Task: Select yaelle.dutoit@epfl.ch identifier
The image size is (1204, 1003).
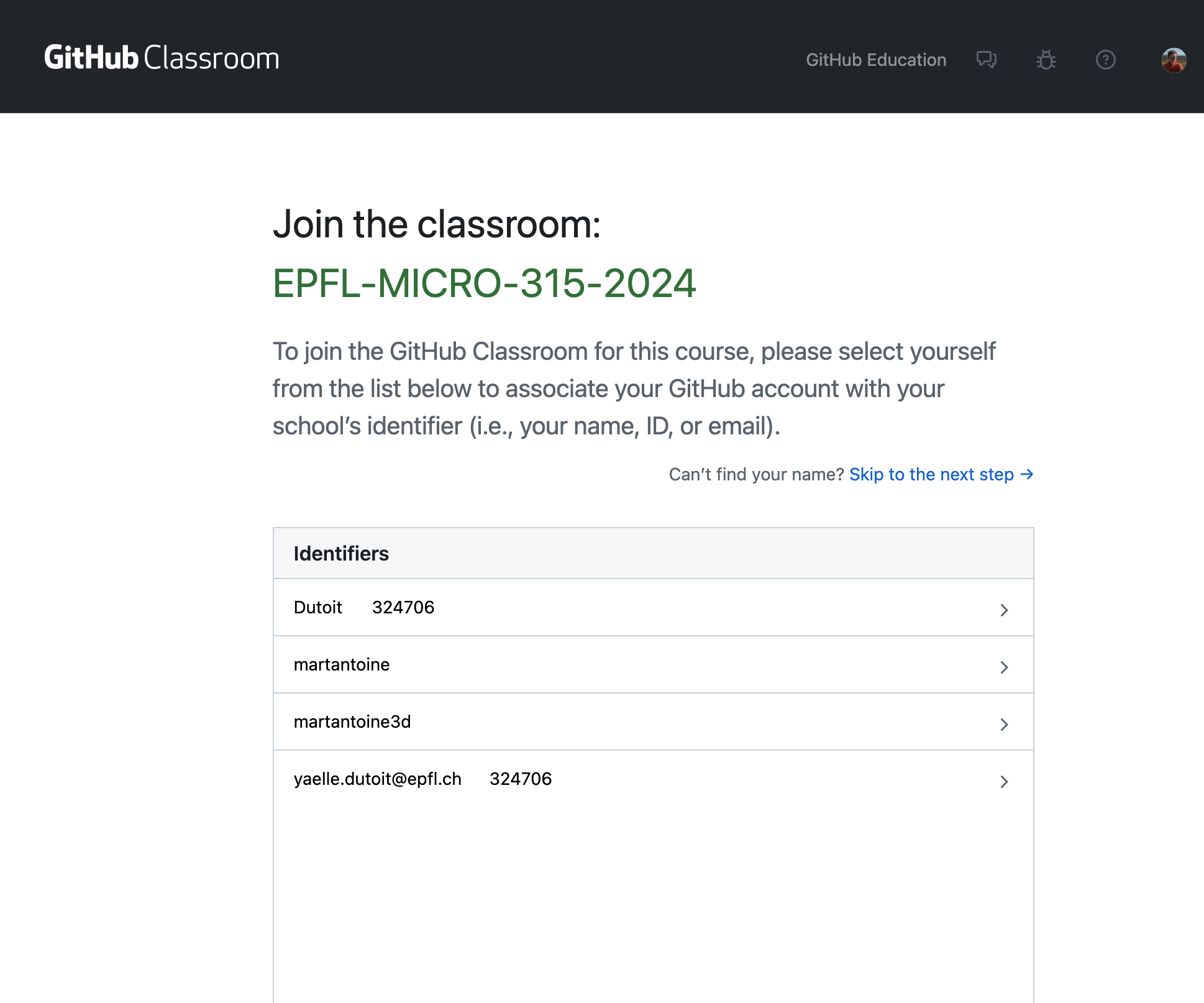Action: click(x=378, y=779)
